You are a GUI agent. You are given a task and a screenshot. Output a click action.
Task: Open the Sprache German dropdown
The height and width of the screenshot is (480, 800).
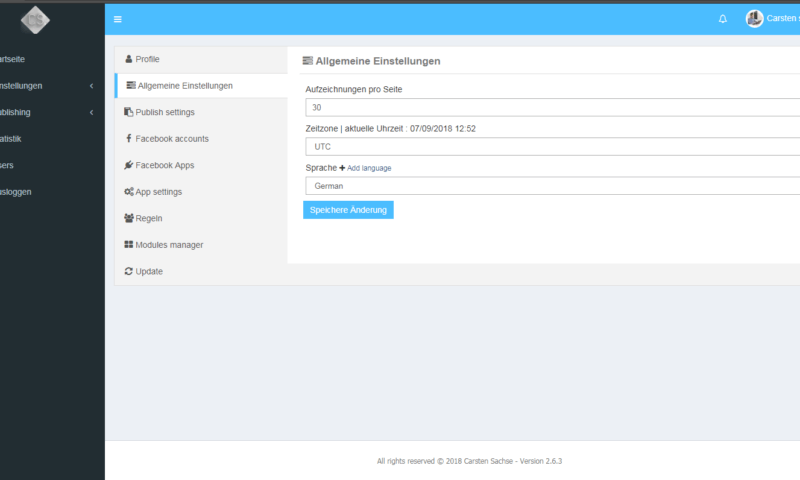click(x=553, y=186)
